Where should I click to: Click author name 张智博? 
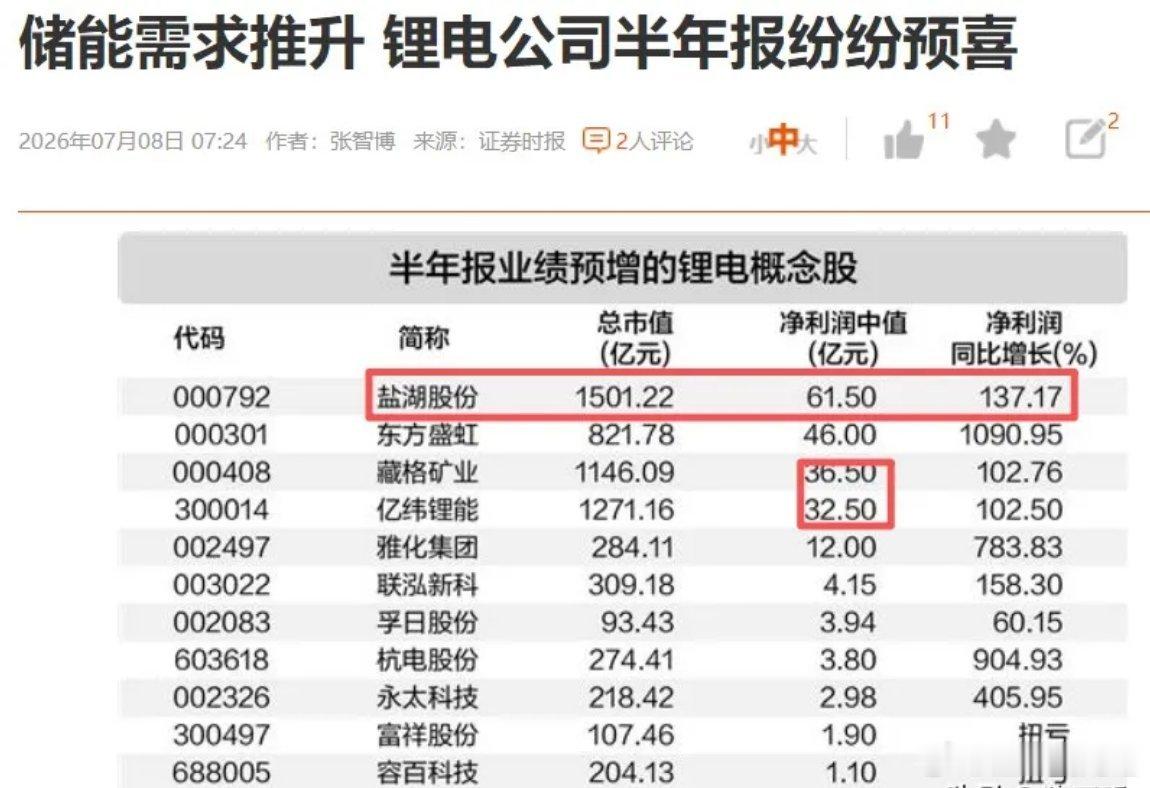pyautogui.click(x=362, y=141)
